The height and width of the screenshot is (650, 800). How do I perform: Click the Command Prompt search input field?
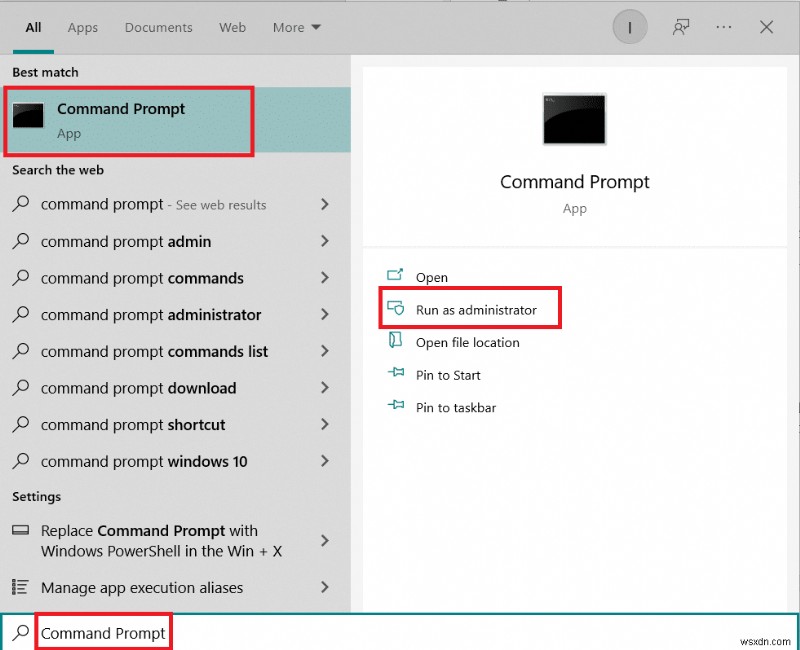tap(103, 632)
